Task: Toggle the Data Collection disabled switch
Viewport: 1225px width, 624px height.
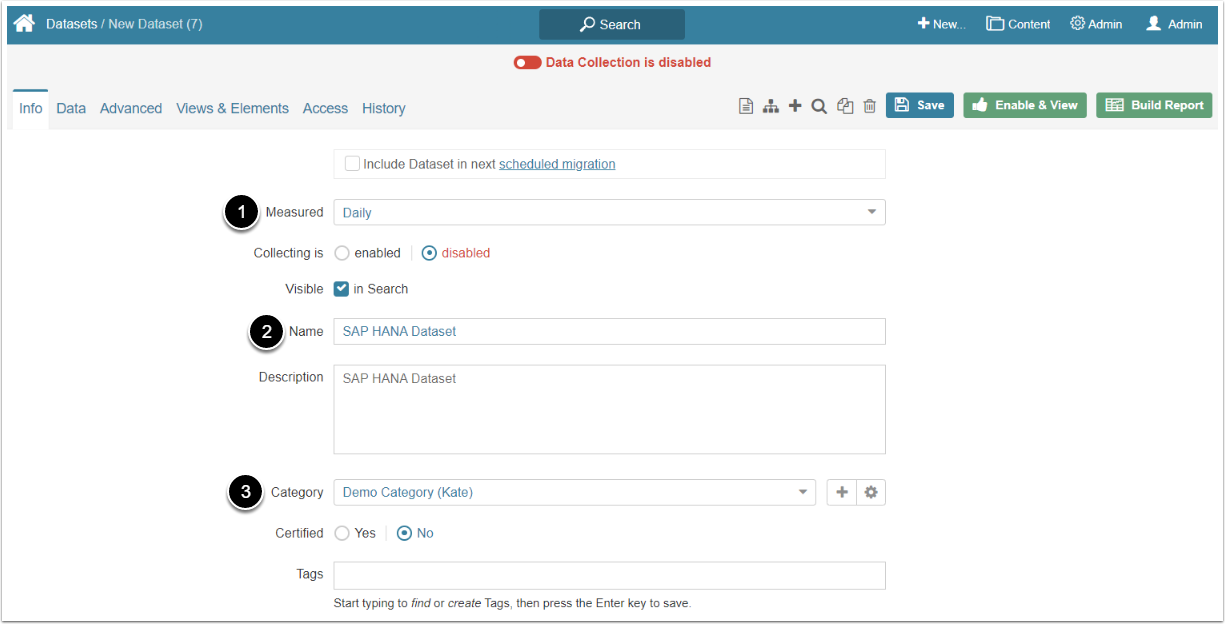Action: coord(527,62)
